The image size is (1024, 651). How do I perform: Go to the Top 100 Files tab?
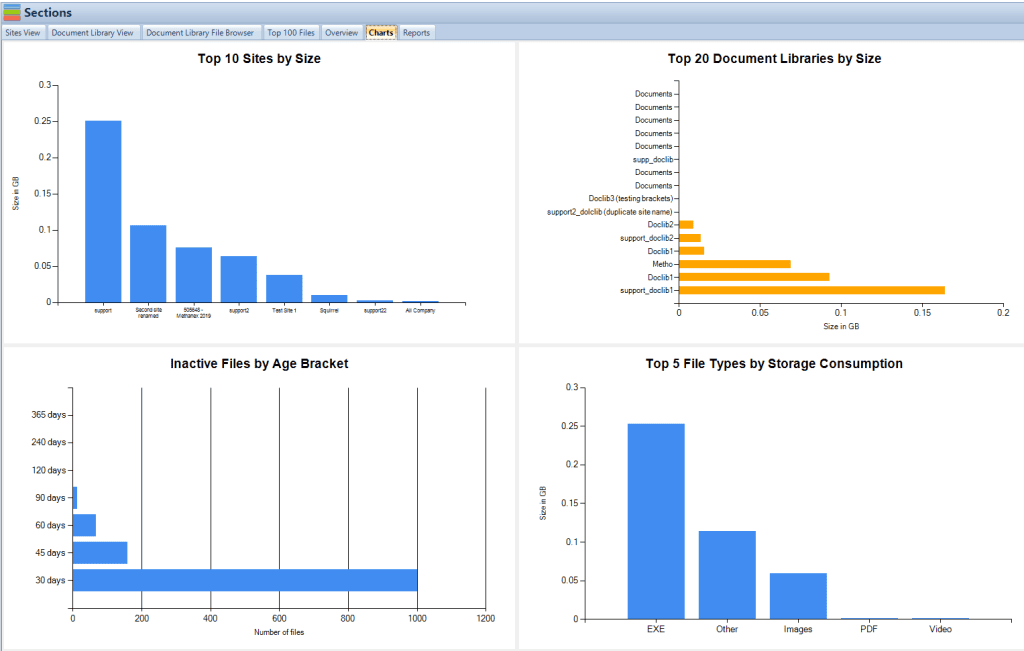[291, 33]
